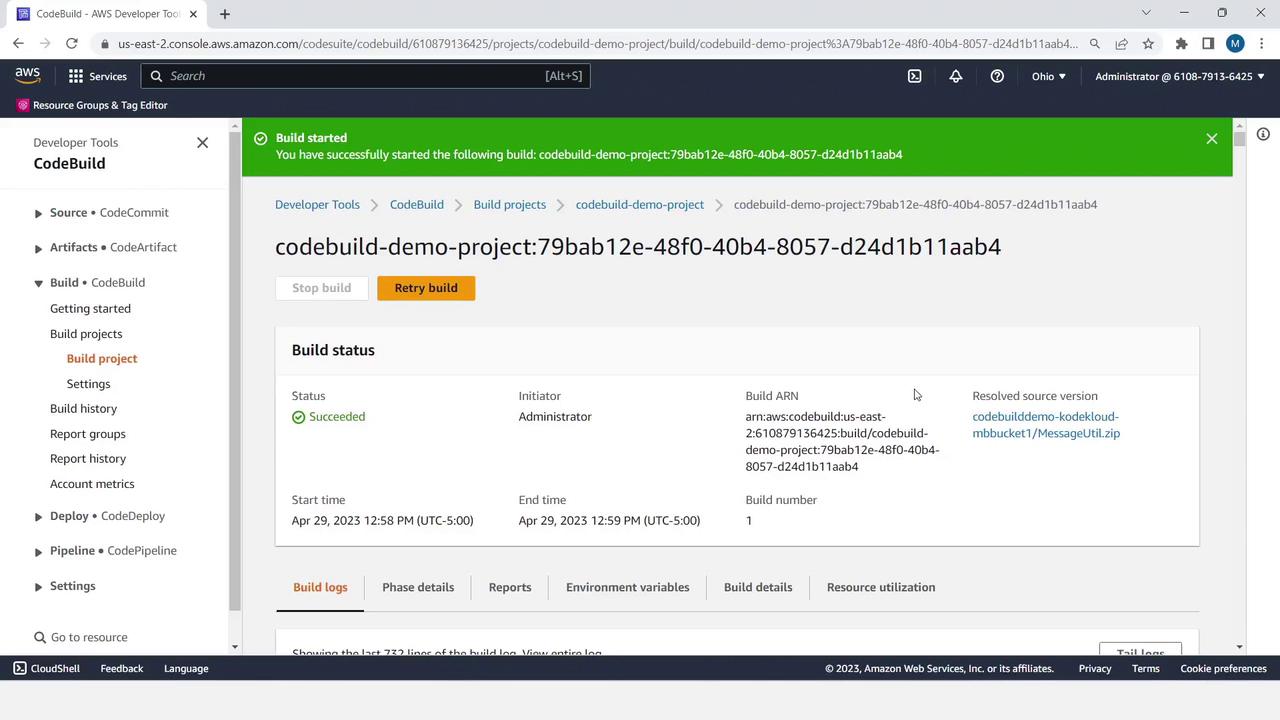Screen dimensions: 1280x720
Task: Open the Terms link in footer
Action: tap(1146, 668)
